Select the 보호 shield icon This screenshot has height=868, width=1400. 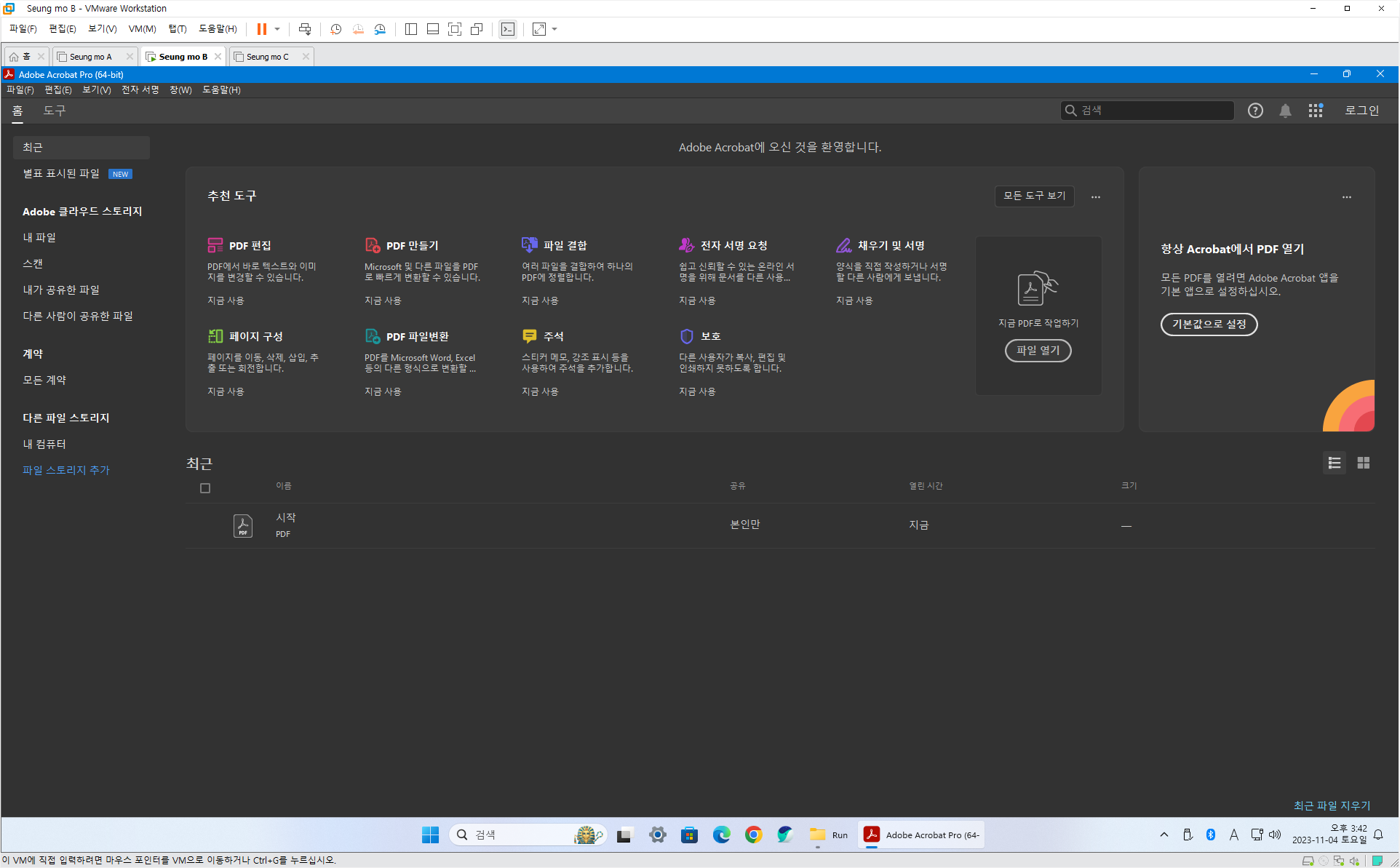[686, 336]
